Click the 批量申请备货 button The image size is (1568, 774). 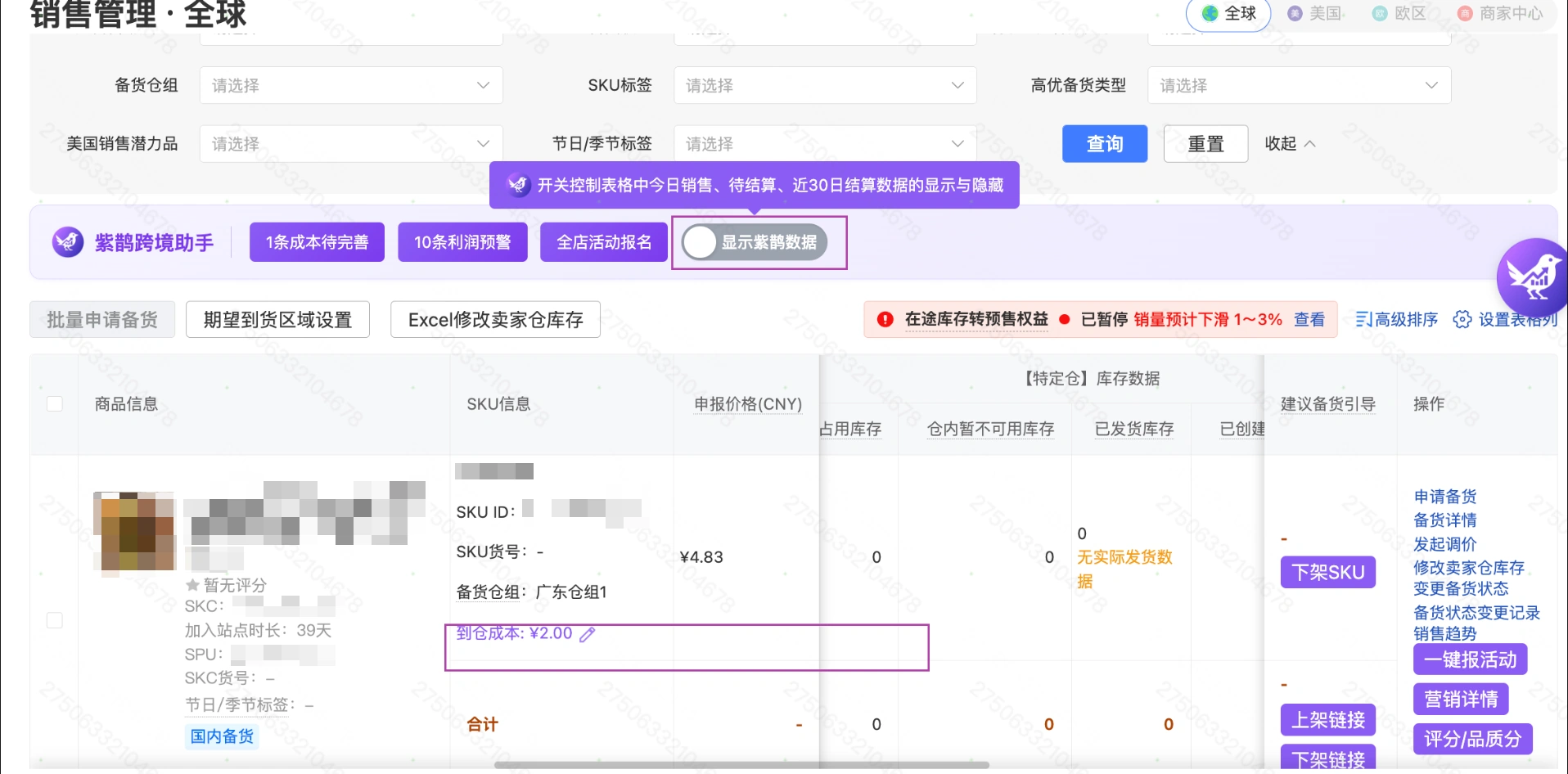point(102,320)
